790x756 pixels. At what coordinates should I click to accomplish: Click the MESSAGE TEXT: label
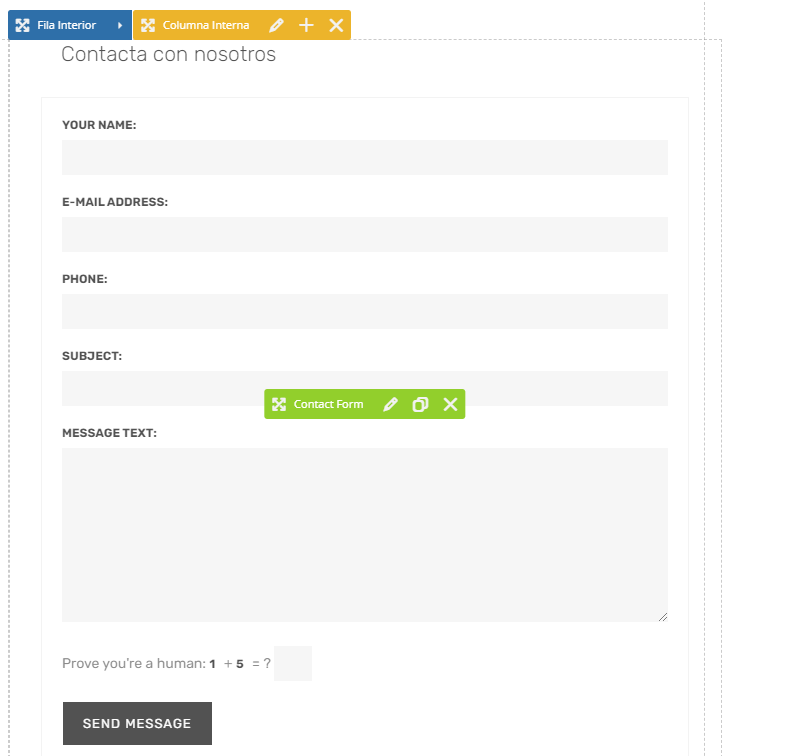pyautogui.click(x=109, y=433)
